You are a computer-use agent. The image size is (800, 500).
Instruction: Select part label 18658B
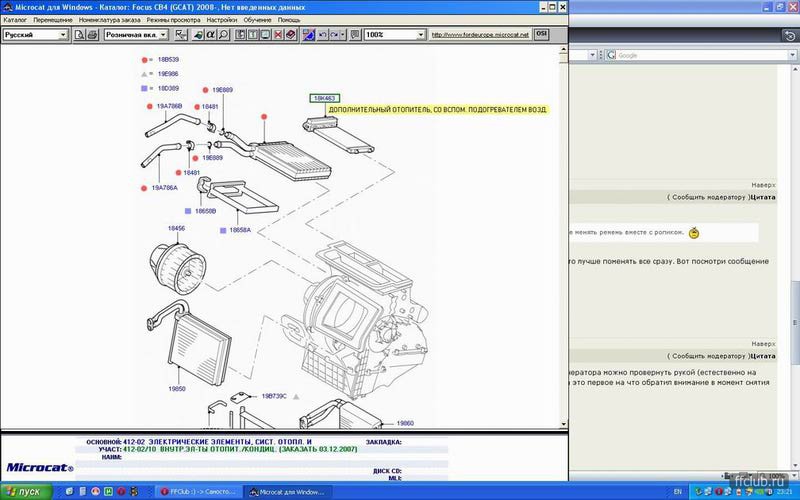click(205, 211)
